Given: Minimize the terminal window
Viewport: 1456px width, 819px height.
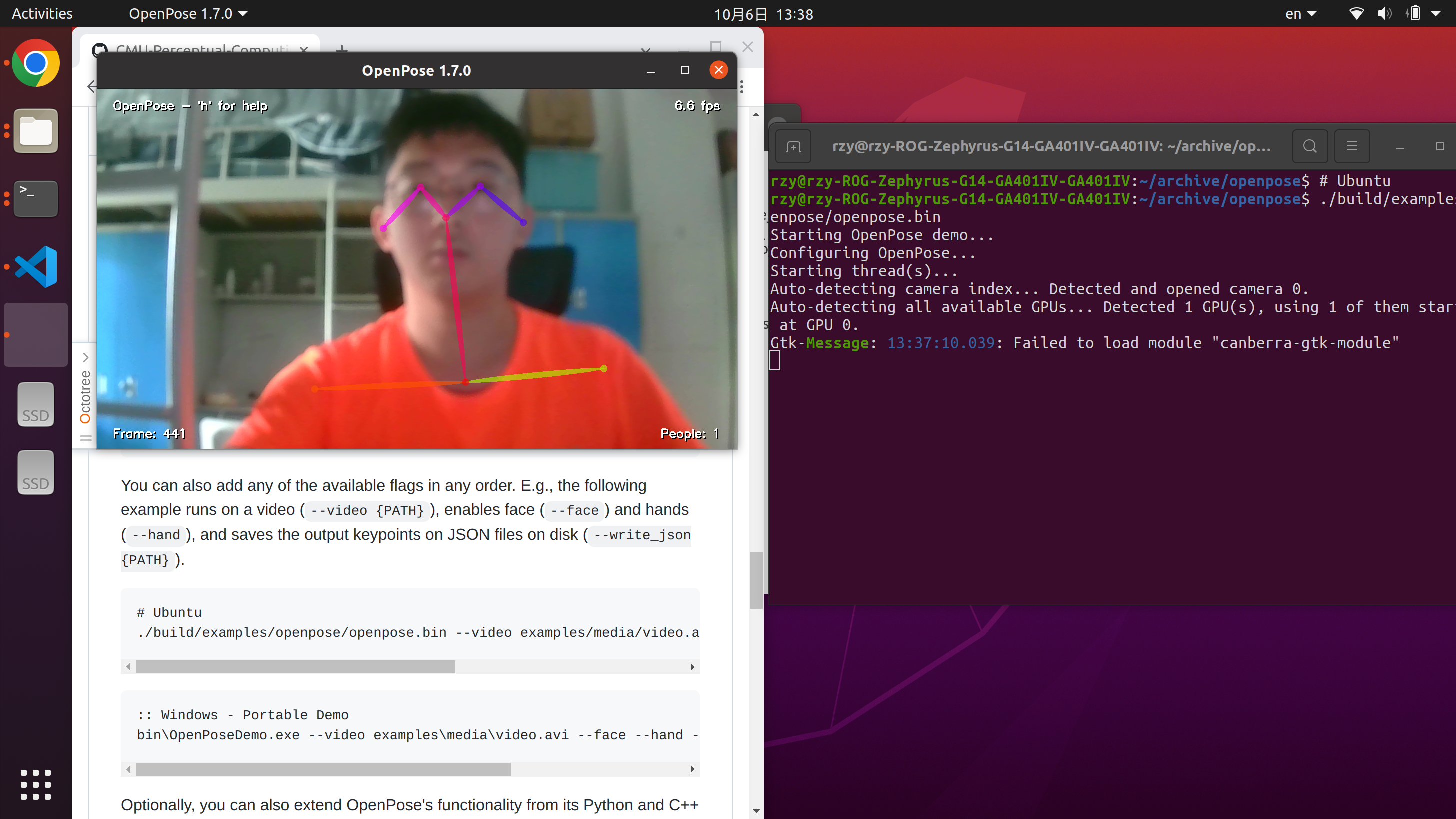Looking at the screenshot, I should coord(1400,147).
